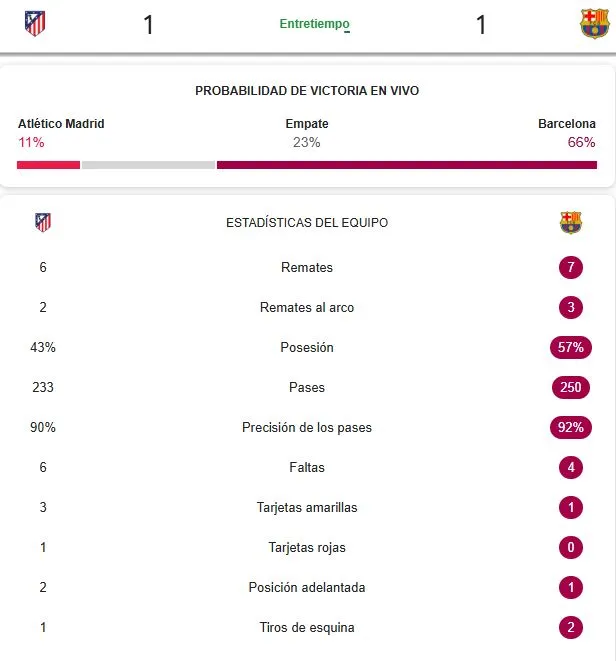Select Barcelona's 250 passes badge
Image resolution: width=616 pixels, height=661 pixels.
click(571, 387)
